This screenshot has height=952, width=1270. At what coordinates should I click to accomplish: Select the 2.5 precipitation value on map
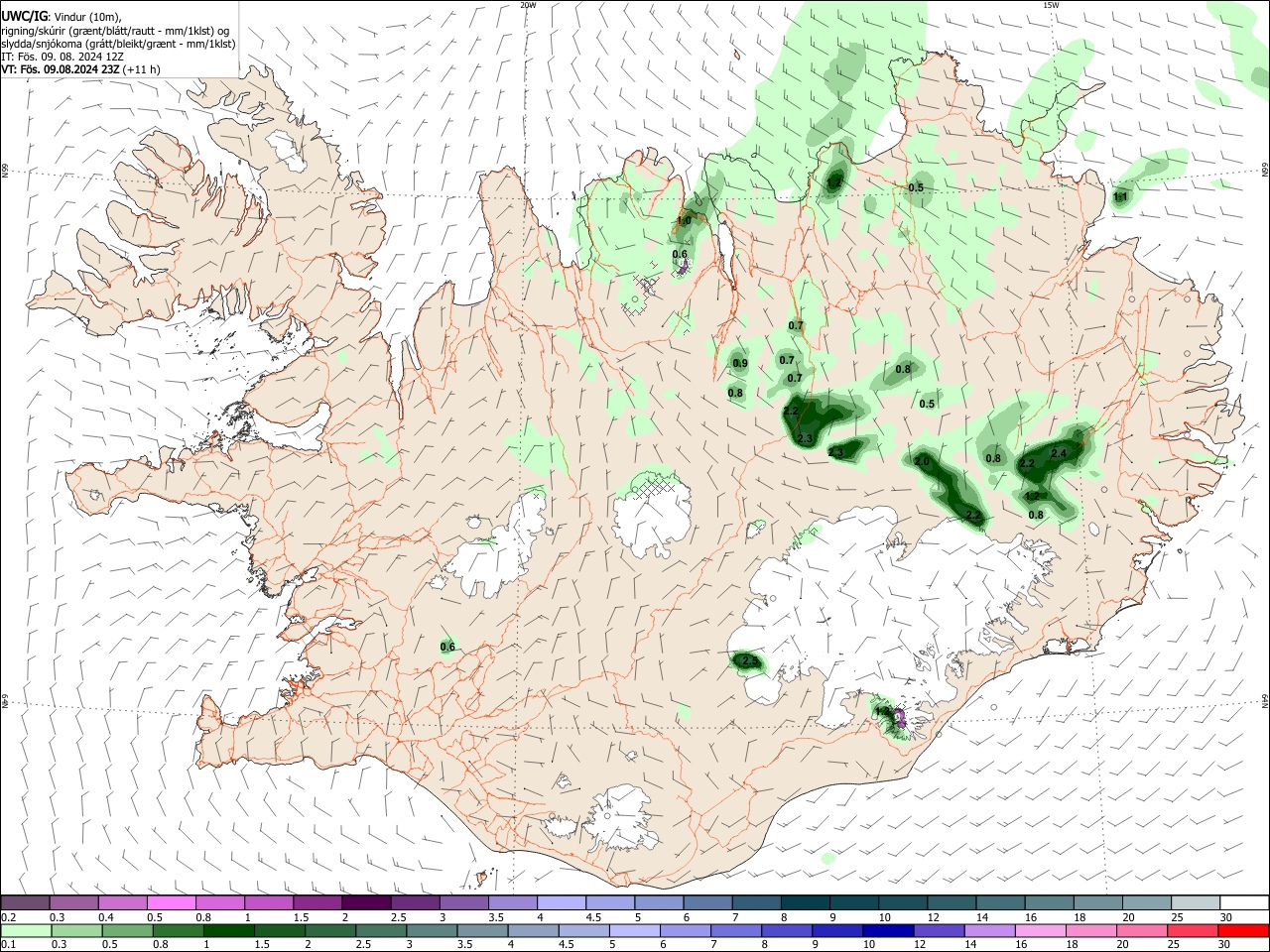[751, 661]
